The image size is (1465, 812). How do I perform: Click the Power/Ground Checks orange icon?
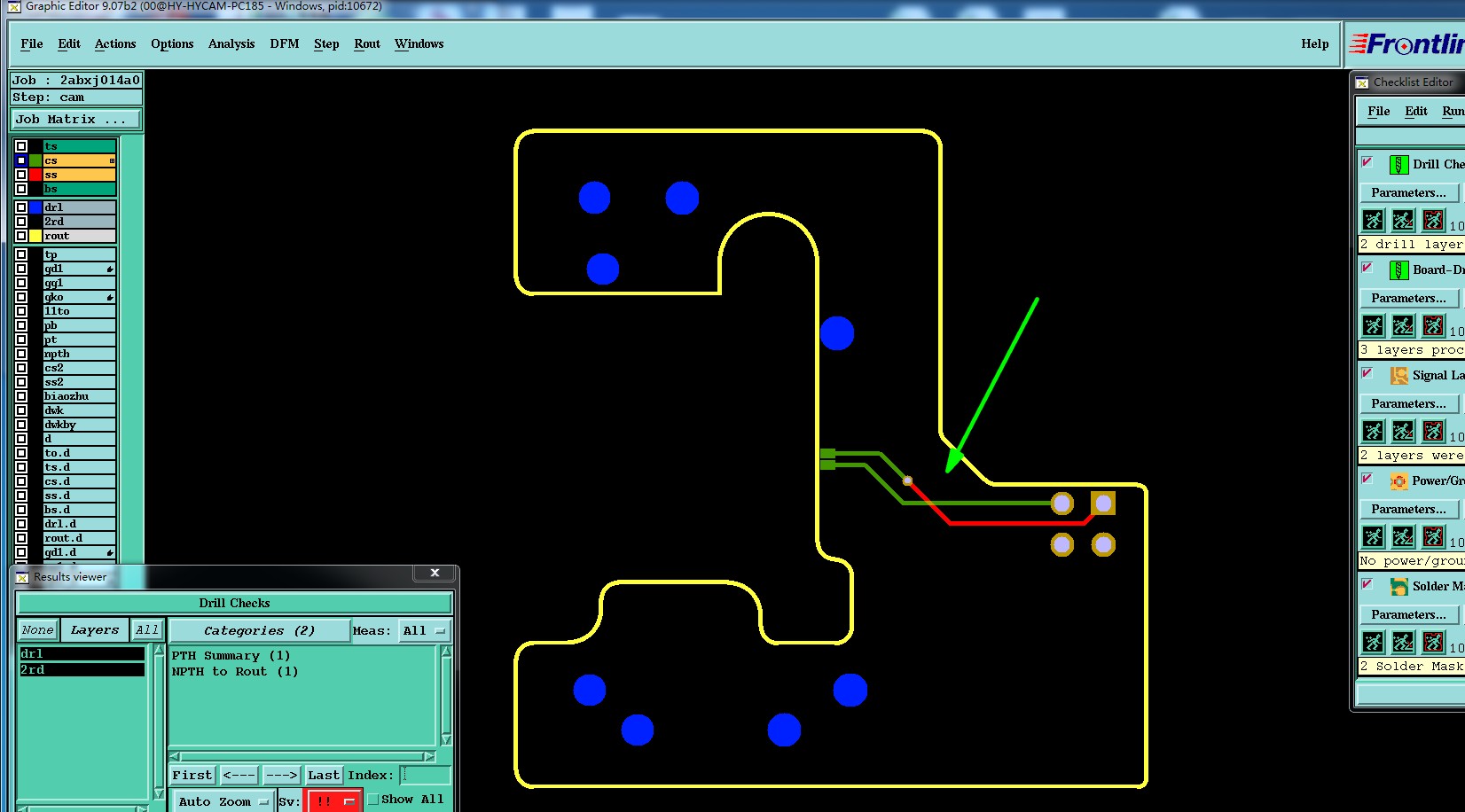pos(1398,481)
